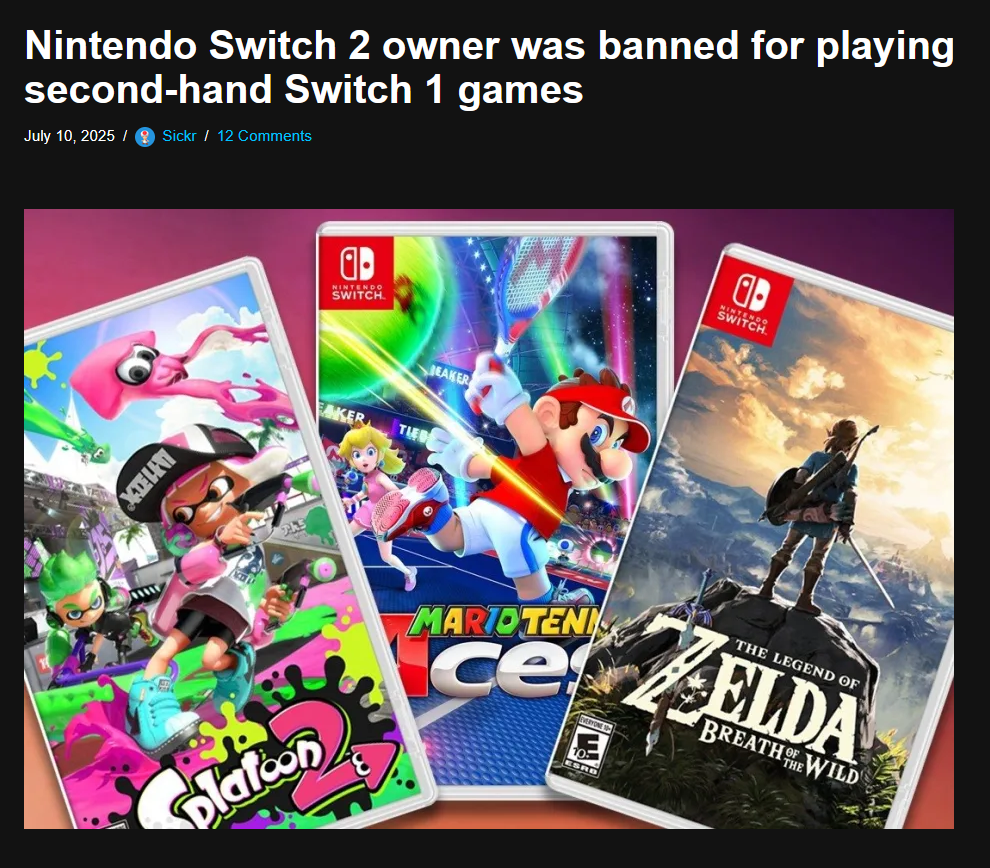990x868 pixels.
Task: Click the July 10, 2025 publish date
Action: [69, 136]
